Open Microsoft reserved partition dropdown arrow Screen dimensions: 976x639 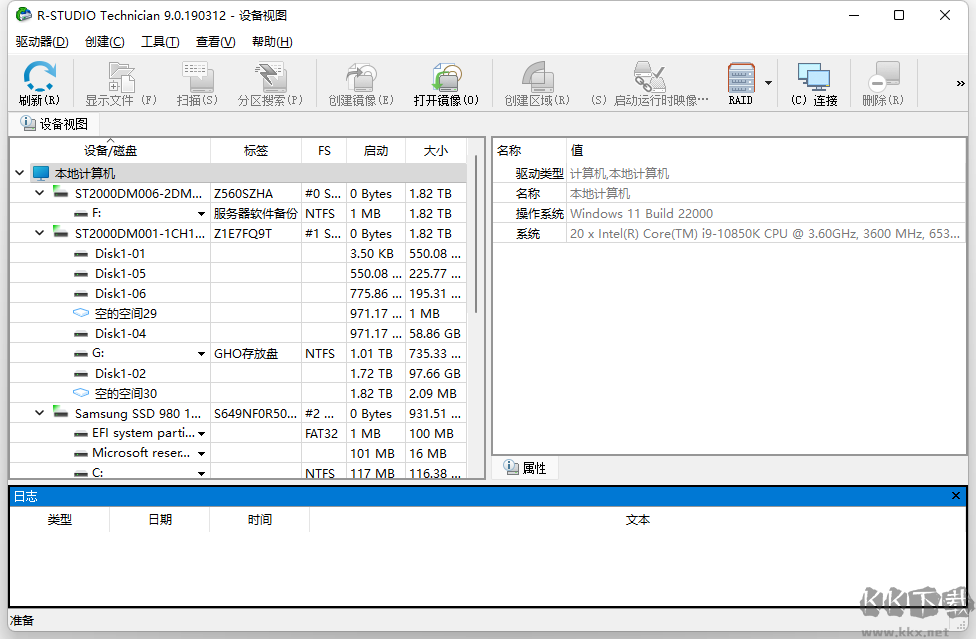coord(201,454)
